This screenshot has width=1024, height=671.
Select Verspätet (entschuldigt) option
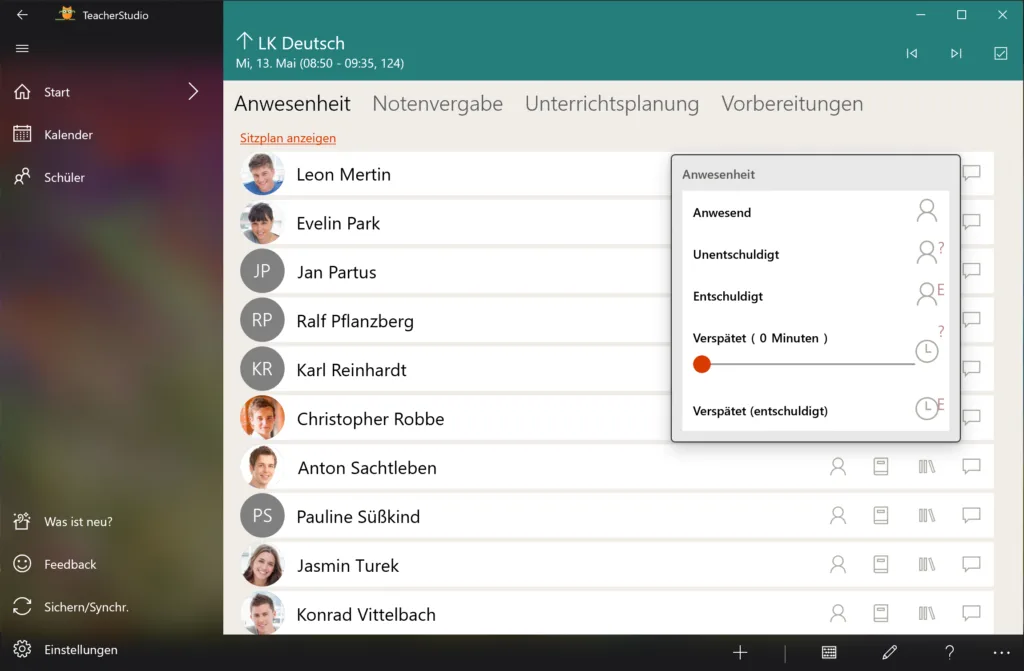(x=815, y=410)
